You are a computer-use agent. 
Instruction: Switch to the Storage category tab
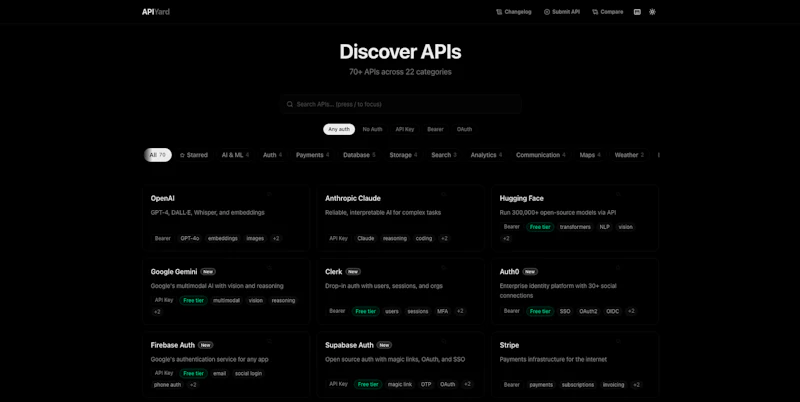[x=403, y=155]
